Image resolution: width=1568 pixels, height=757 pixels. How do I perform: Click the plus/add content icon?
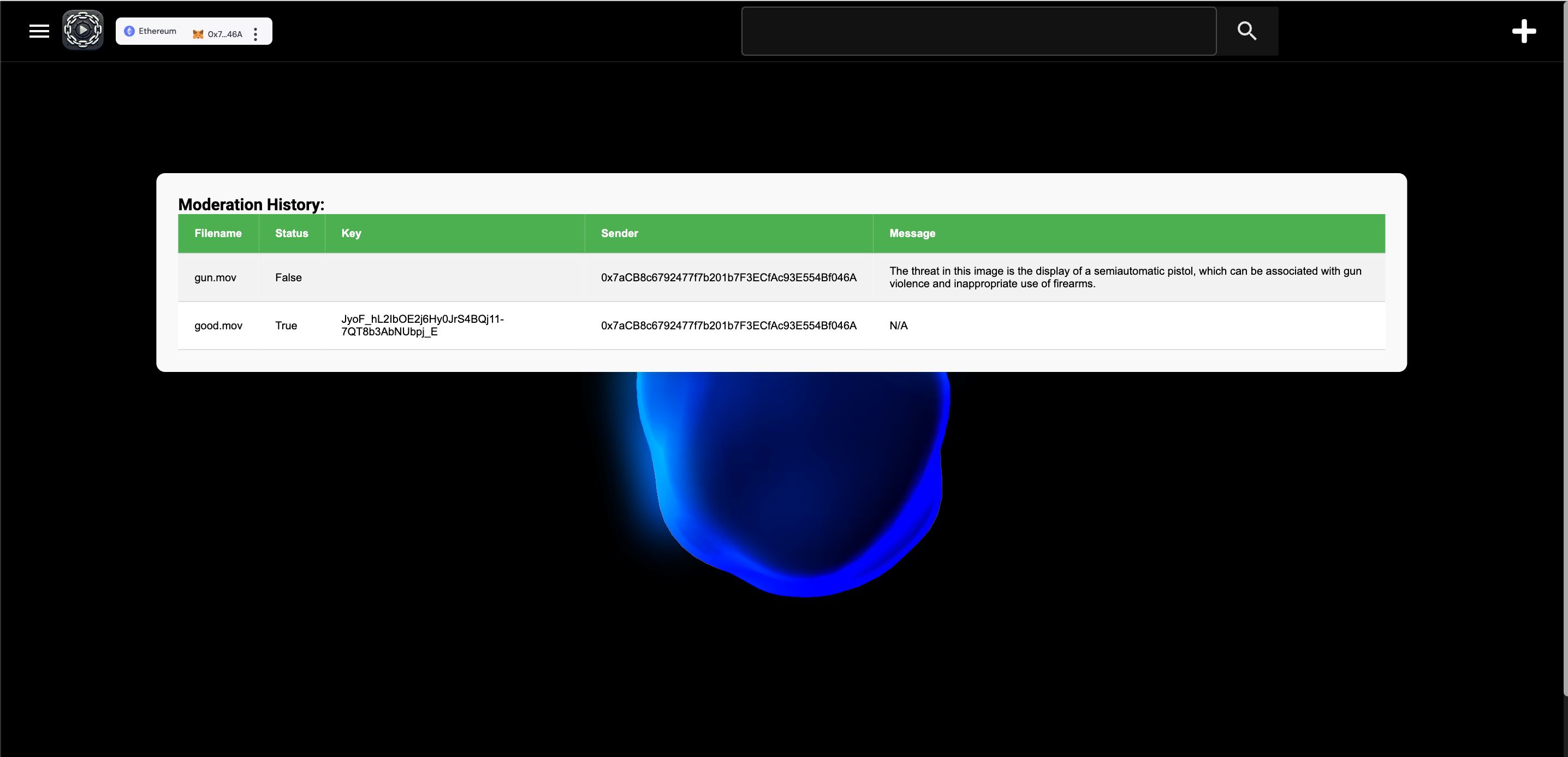[1524, 29]
